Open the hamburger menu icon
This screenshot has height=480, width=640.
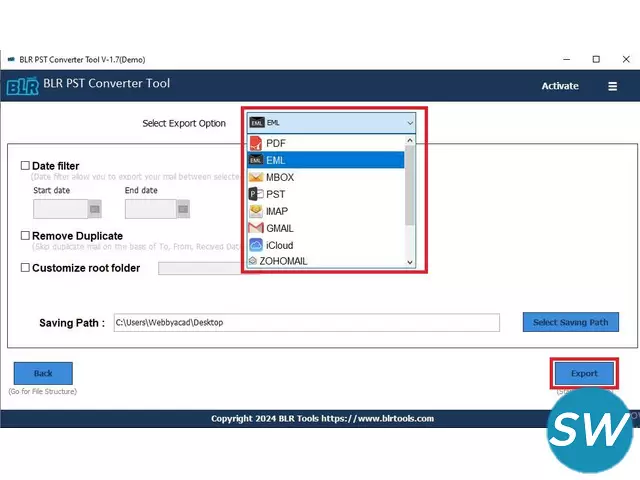point(612,86)
